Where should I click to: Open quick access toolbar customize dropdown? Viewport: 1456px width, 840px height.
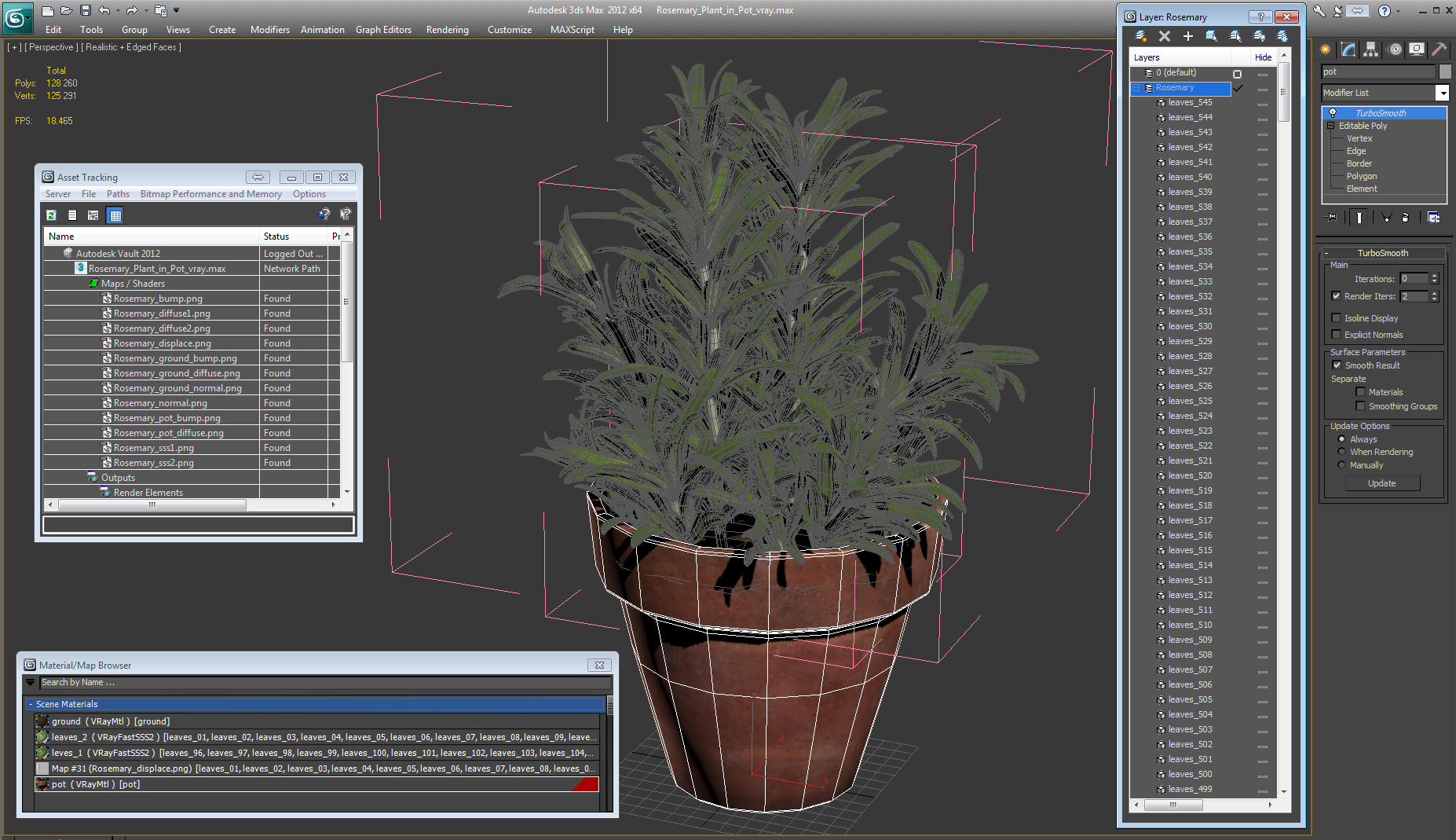coord(176,10)
